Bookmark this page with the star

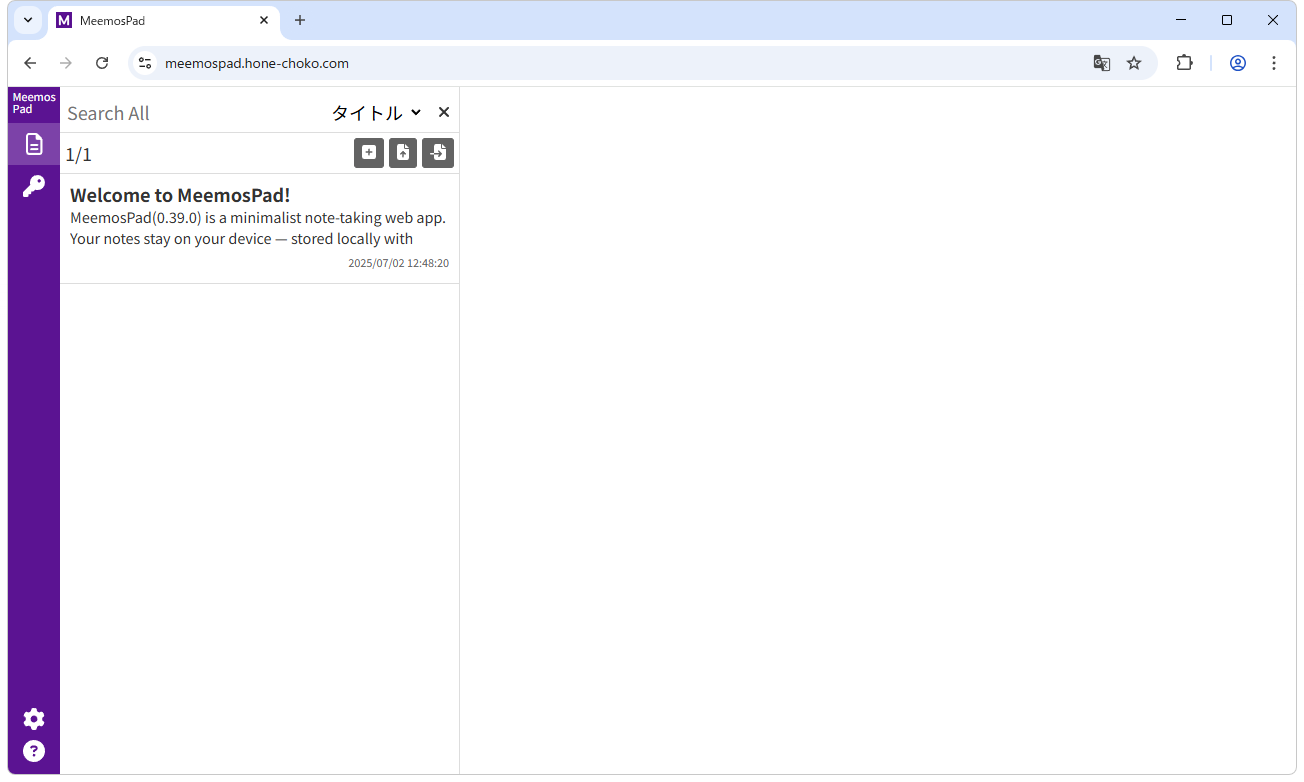(1134, 63)
